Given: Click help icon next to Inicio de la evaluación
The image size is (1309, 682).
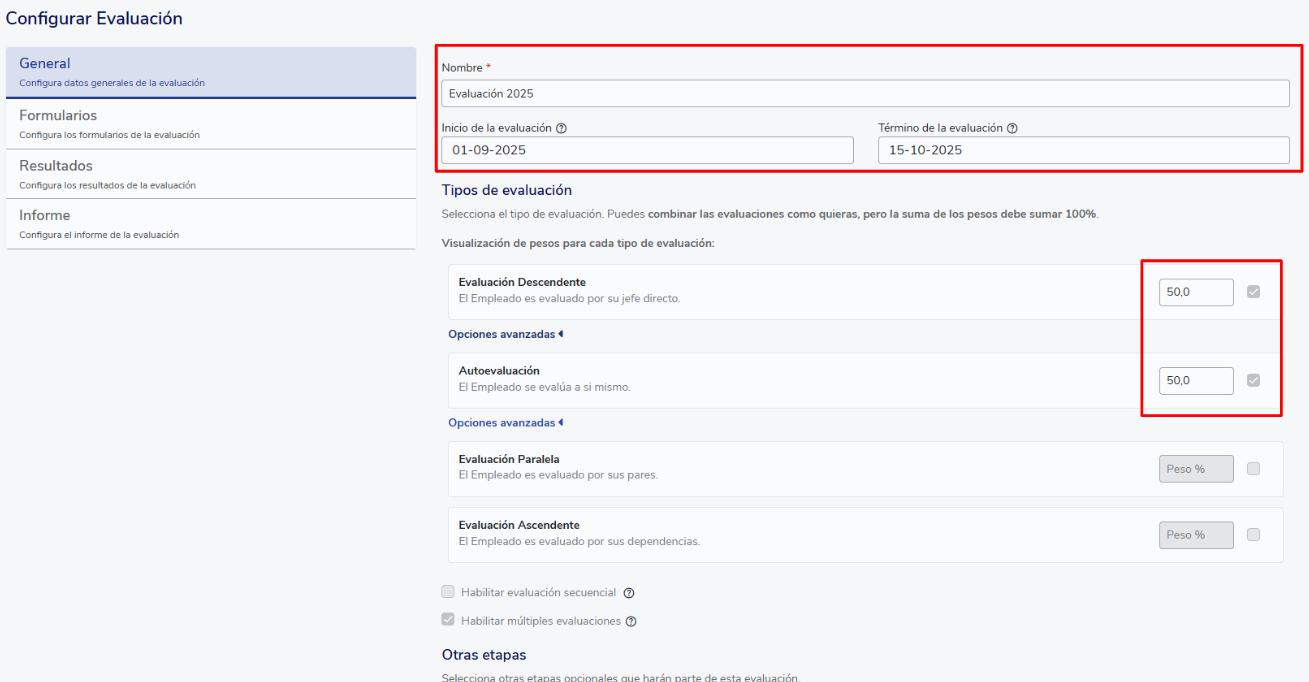Looking at the screenshot, I should click(x=561, y=128).
